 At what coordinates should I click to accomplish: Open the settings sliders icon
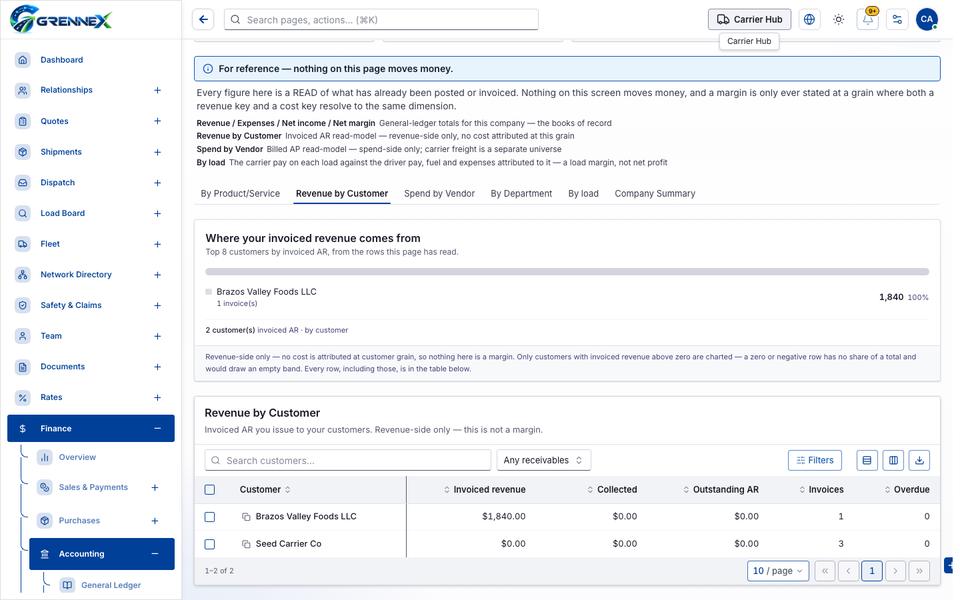click(898, 20)
